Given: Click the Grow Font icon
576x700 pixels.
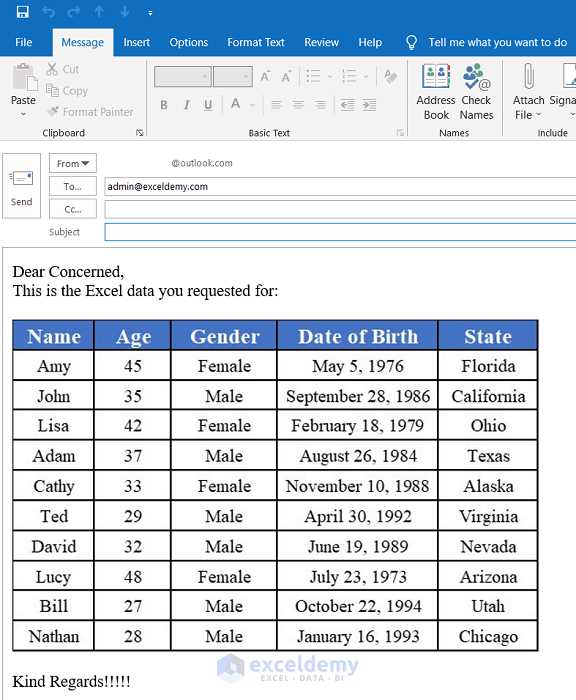Looking at the screenshot, I should [x=265, y=76].
